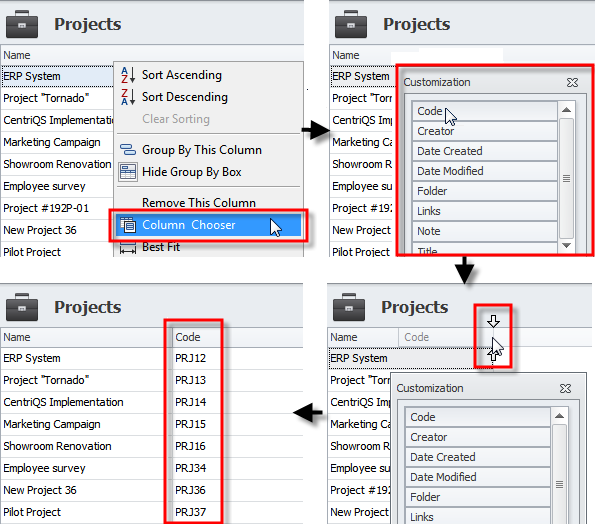The height and width of the screenshot is (524, 595).
Task: Click the scrollbar thumb in upper Customization list
Action: (x=566, y=178)
